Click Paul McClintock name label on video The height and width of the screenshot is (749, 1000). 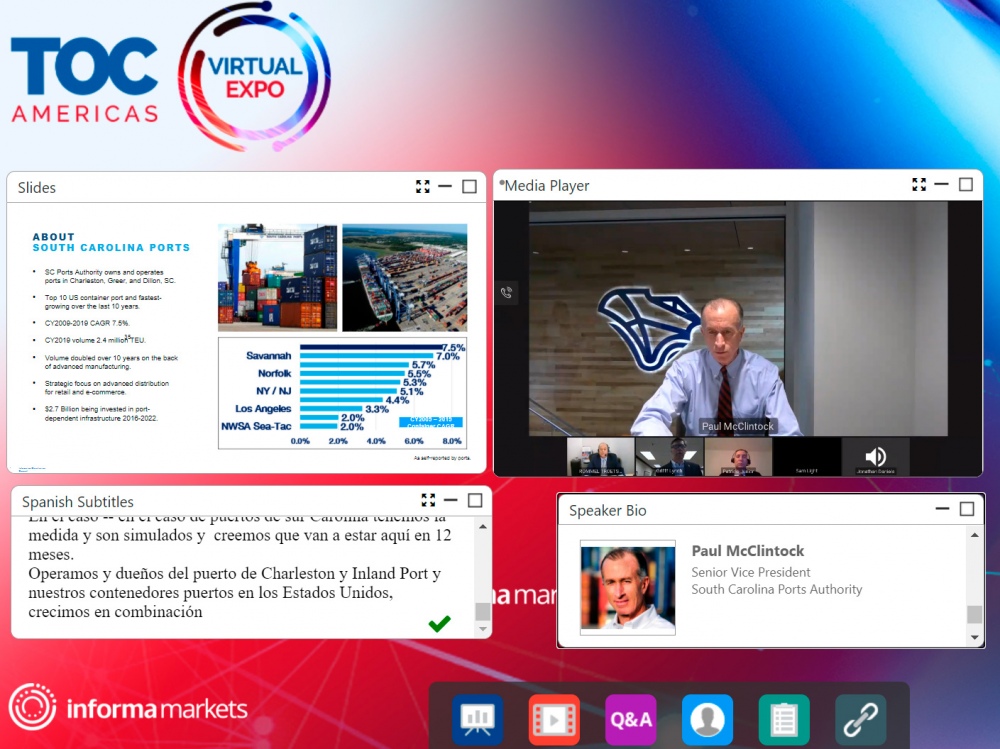point(738,426)
